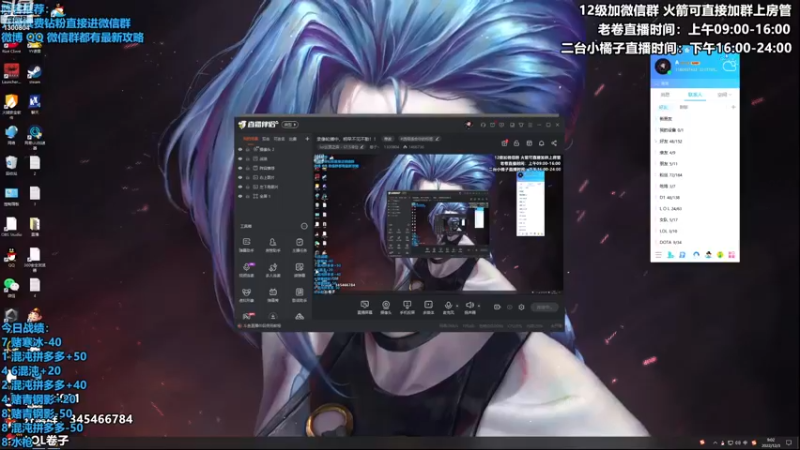This screenshot has height=450, width=800.
Task: Open the pink app grid icon in QQ
Action: 732,255
